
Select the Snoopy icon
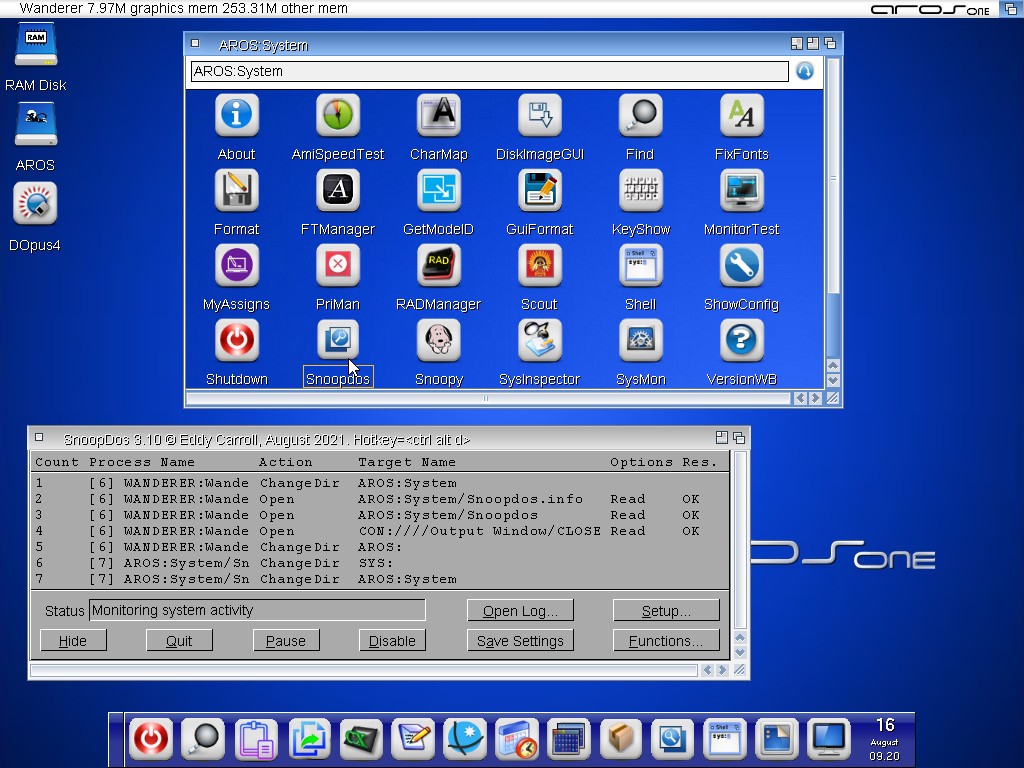pyautogui.click(x=438, y=342)
